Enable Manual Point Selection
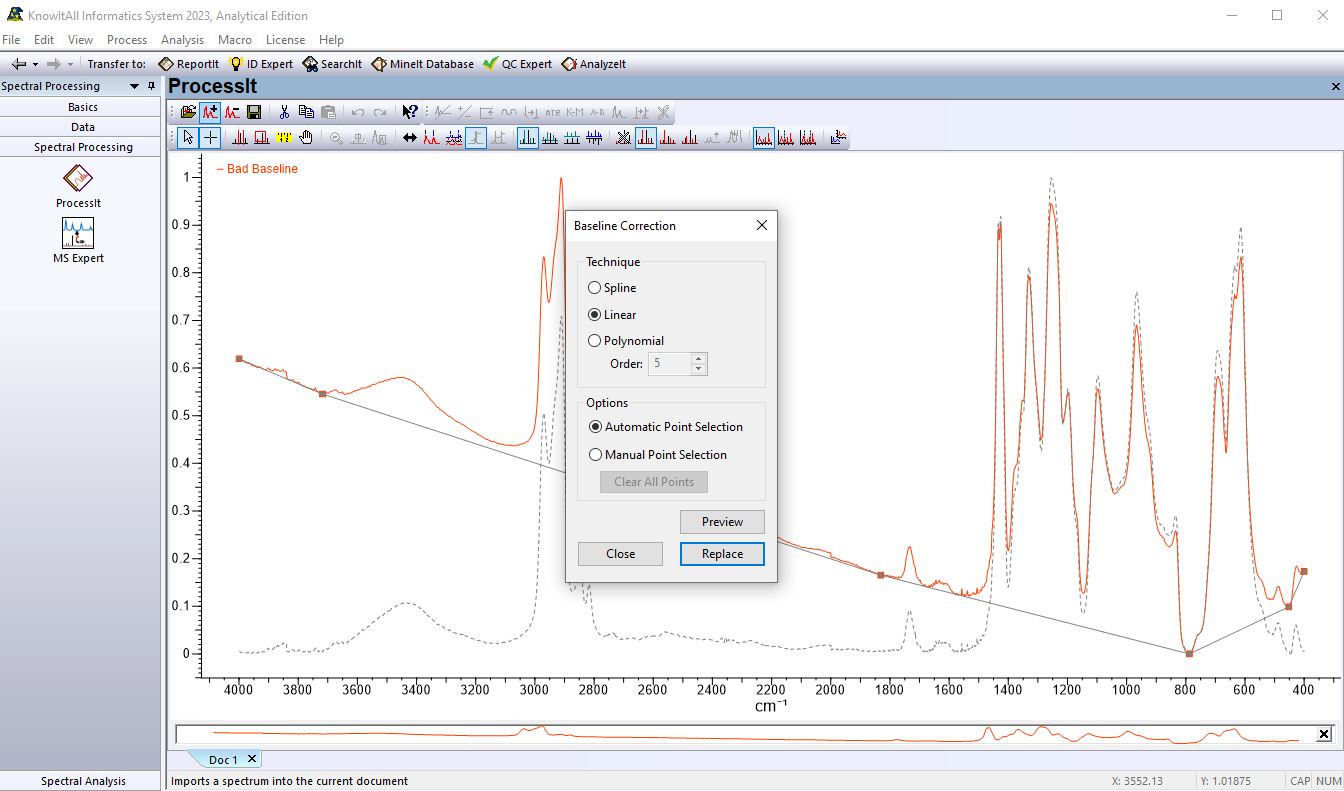Viewport: 1344px width, 791px height. coord(596,455)
